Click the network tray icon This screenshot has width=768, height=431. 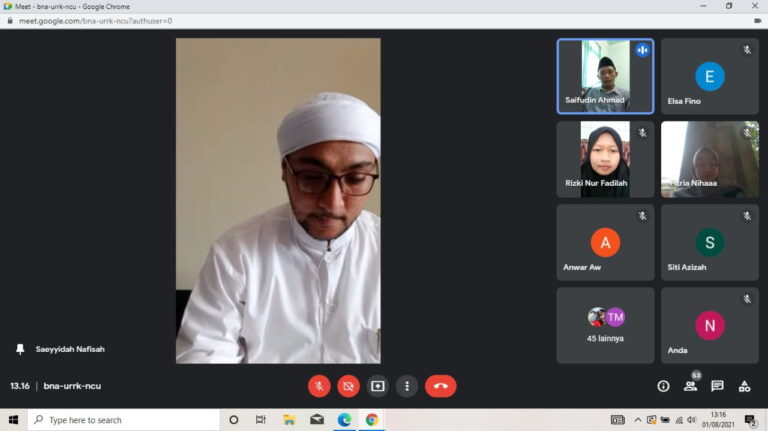click(678, 420)
